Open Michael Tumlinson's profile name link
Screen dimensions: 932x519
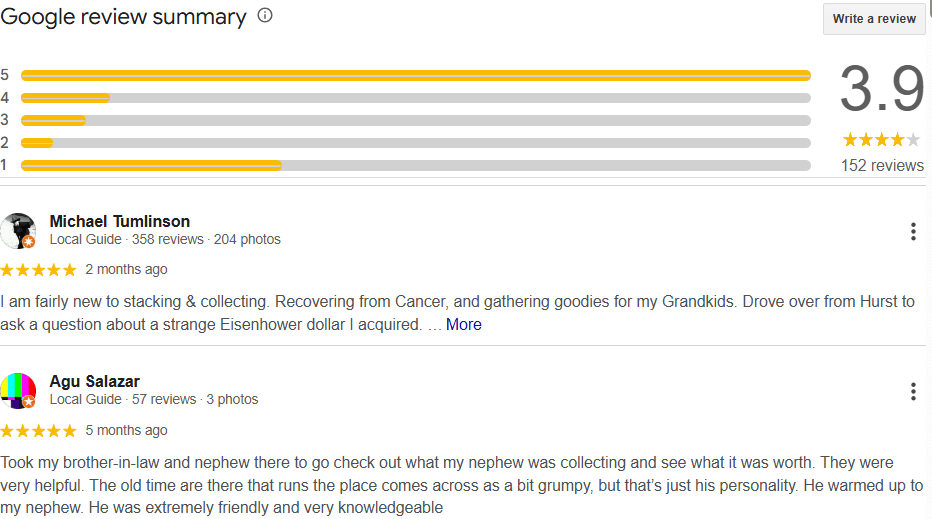click(119, 221)
